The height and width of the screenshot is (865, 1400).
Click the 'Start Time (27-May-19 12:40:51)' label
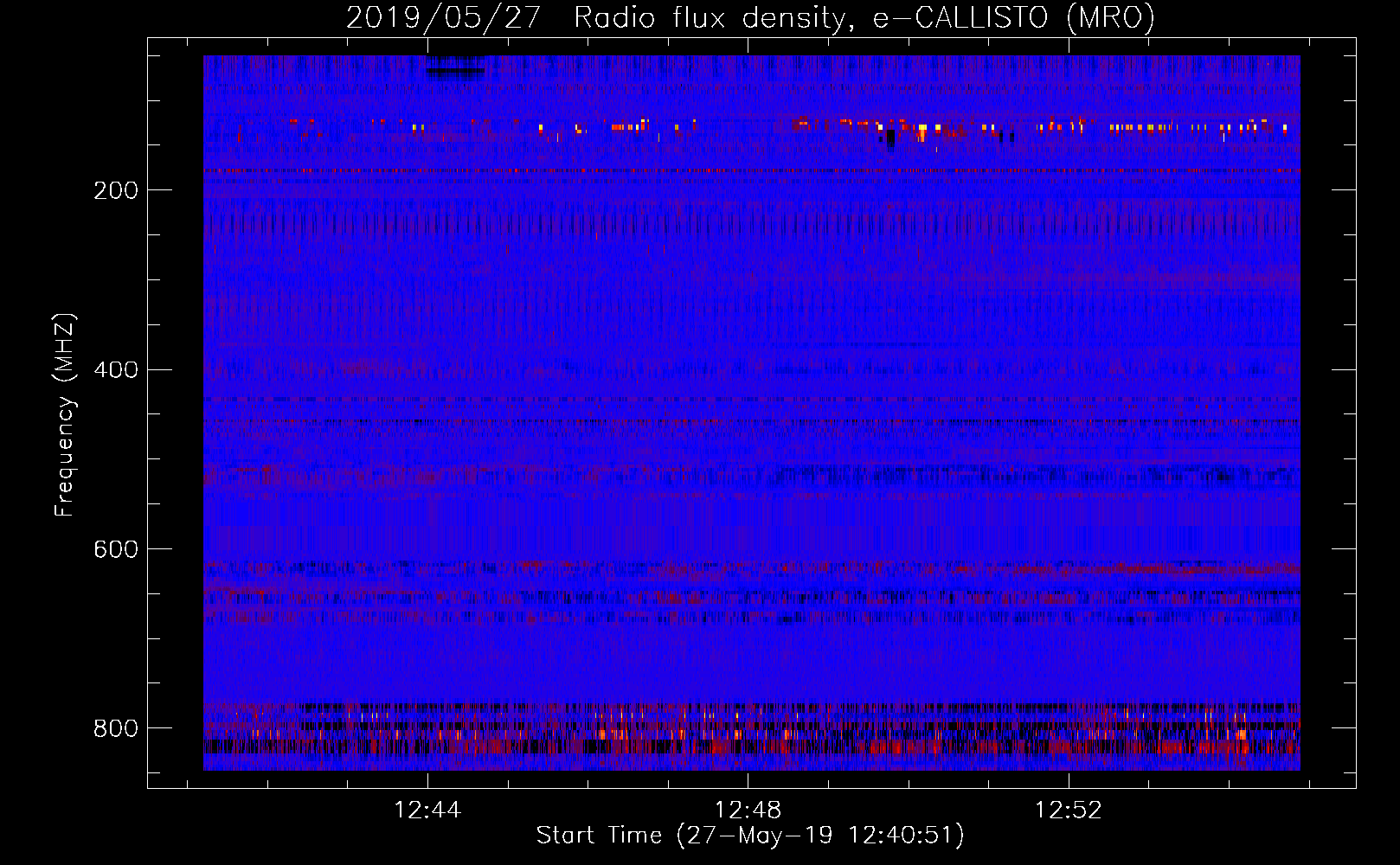coord(750,836)
